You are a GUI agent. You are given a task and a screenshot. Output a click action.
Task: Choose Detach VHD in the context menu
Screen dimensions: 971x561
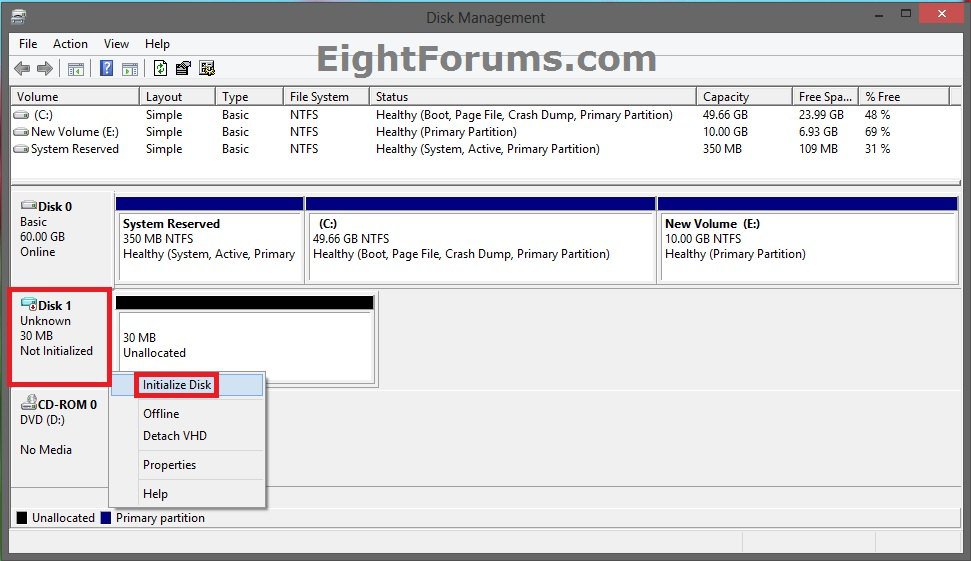[x=175, y=436]
